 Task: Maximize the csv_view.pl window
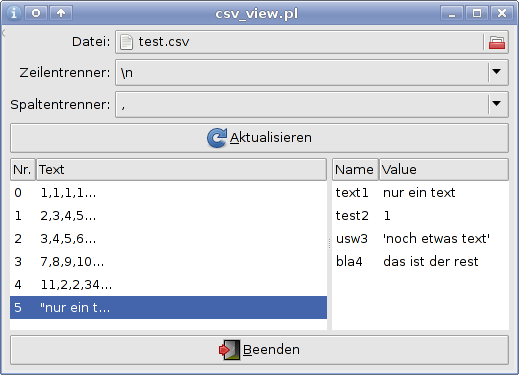coord(477,13)
